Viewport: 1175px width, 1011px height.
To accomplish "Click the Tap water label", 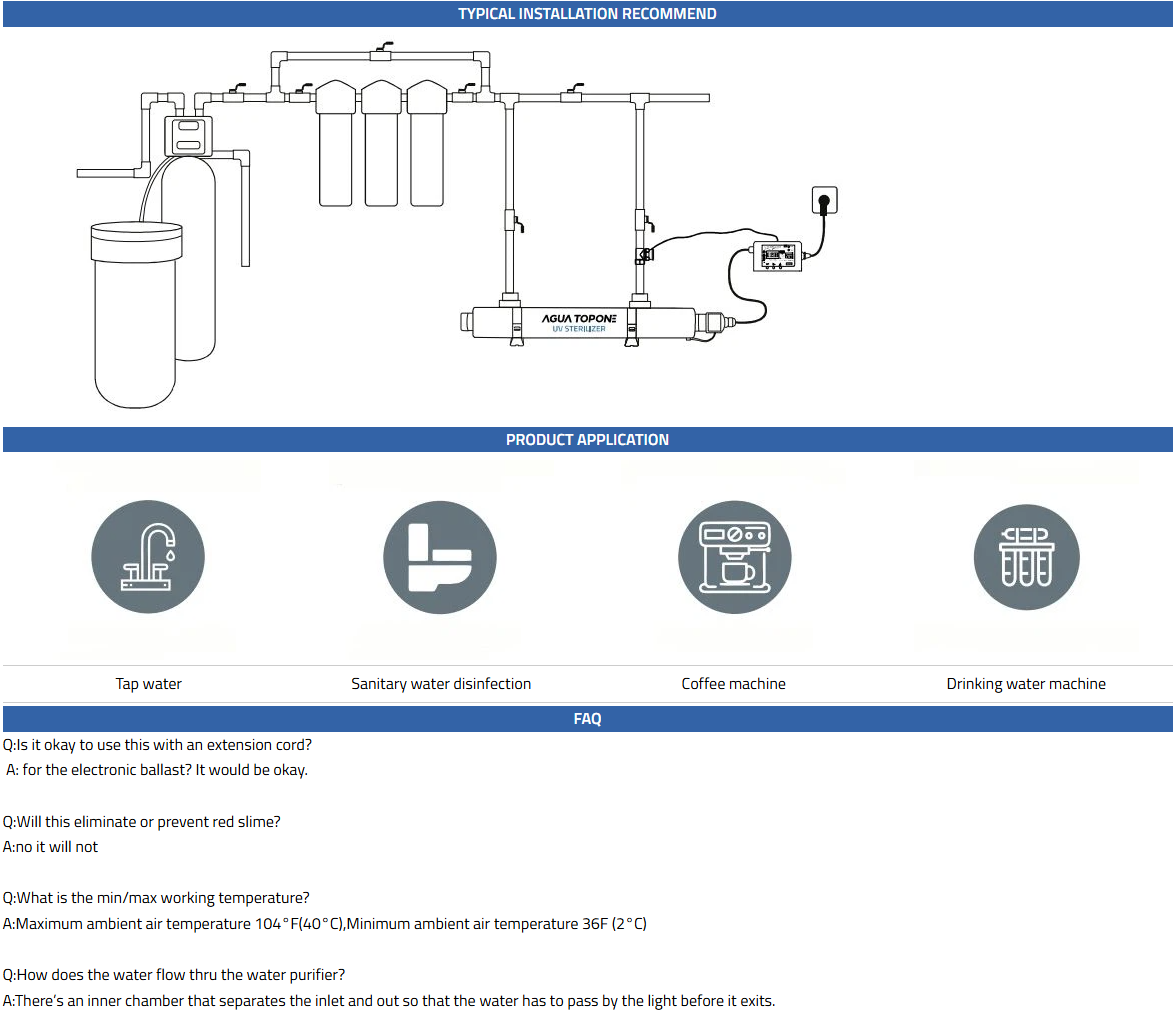I will 148,684.
